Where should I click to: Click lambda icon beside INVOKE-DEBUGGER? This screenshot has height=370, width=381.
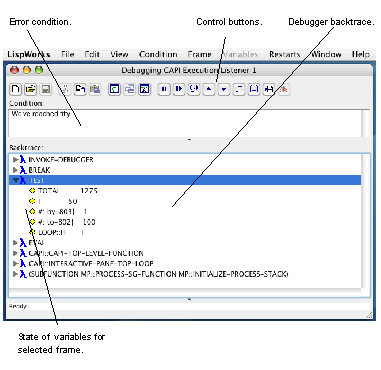[x=23, y=160]
